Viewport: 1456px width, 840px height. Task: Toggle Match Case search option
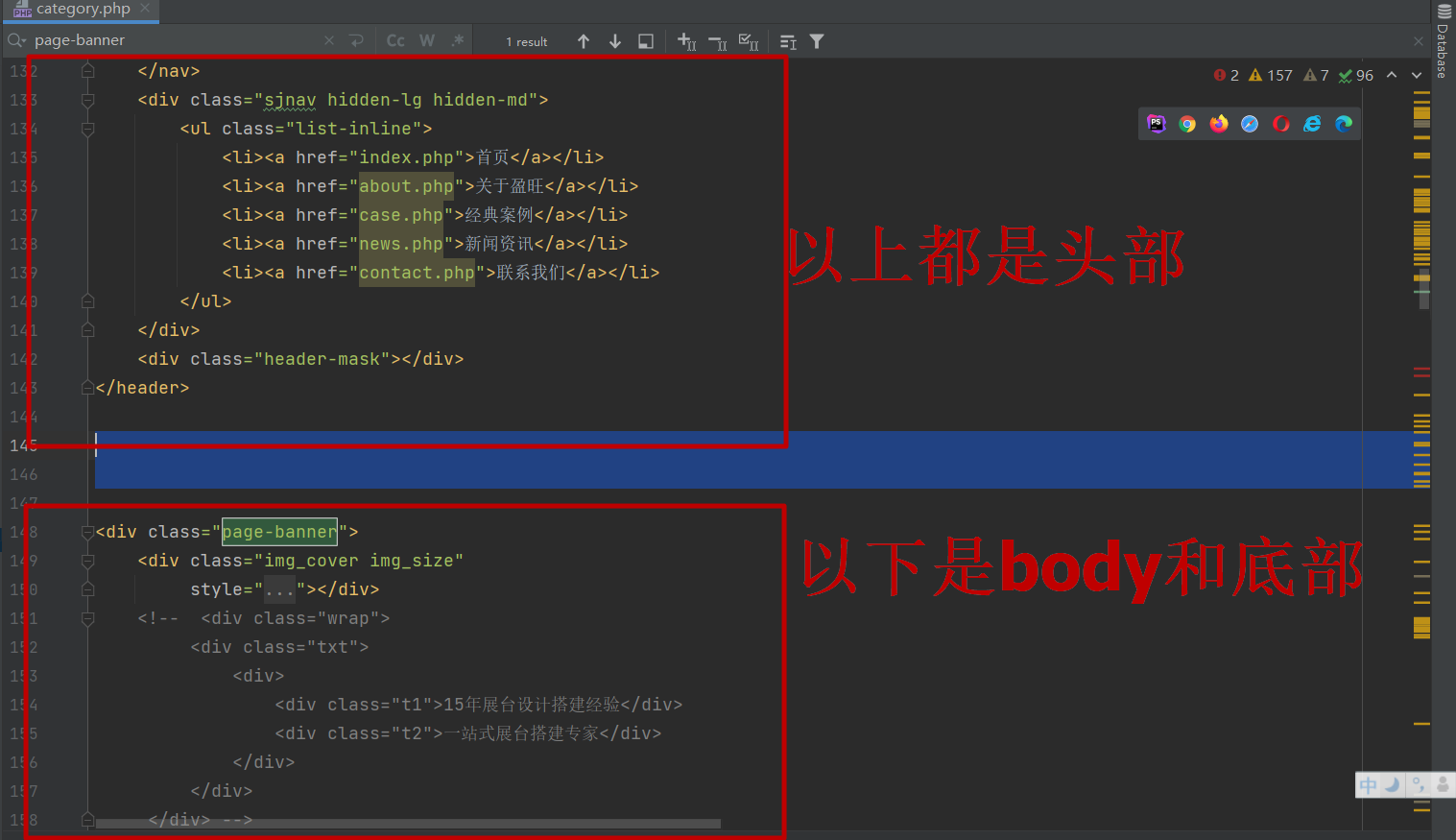click(395, 40)
